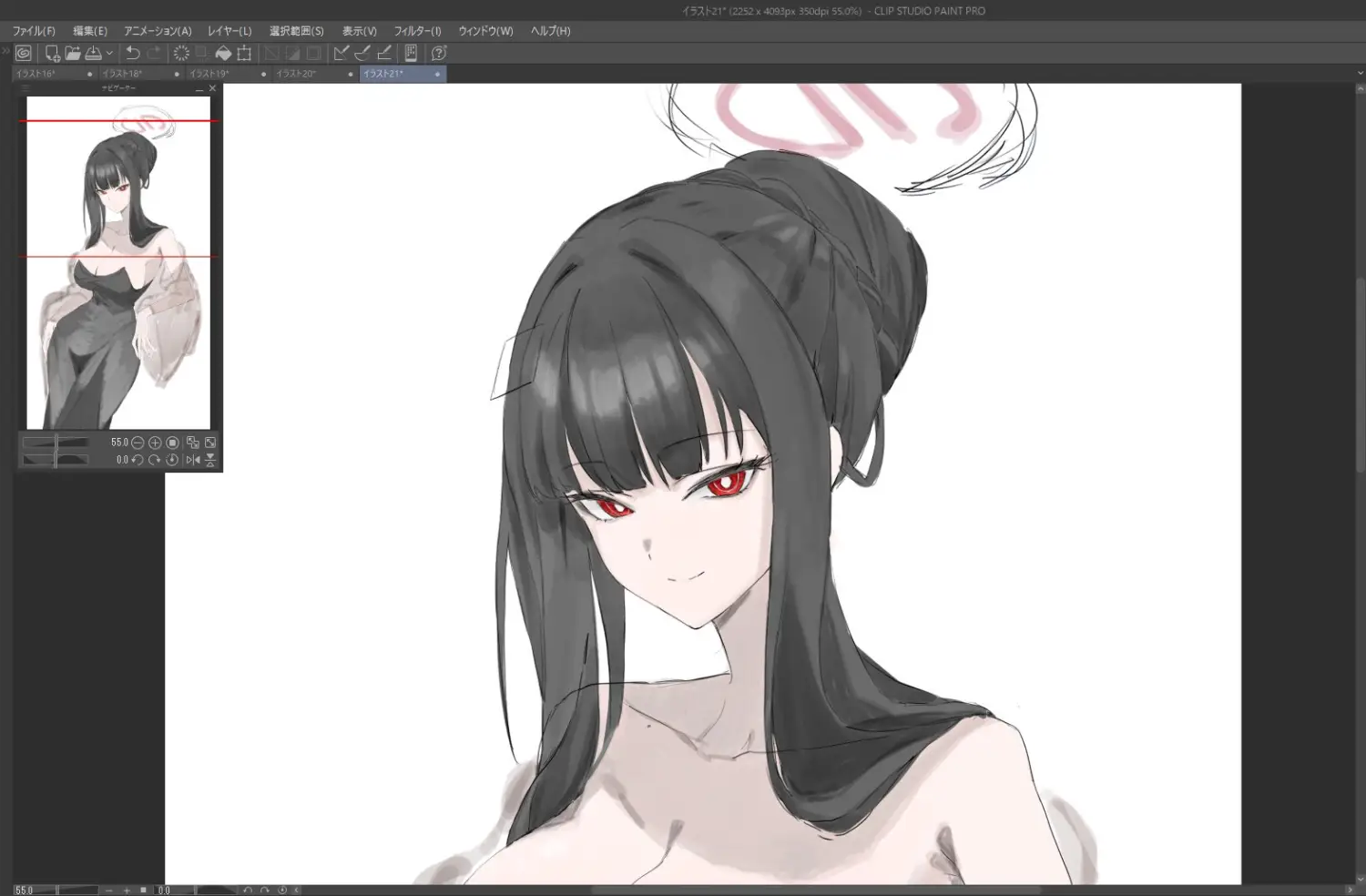1366x896 pixels.
Task: Flip view horizontally in the Navigator
Action: click(192, 460)
